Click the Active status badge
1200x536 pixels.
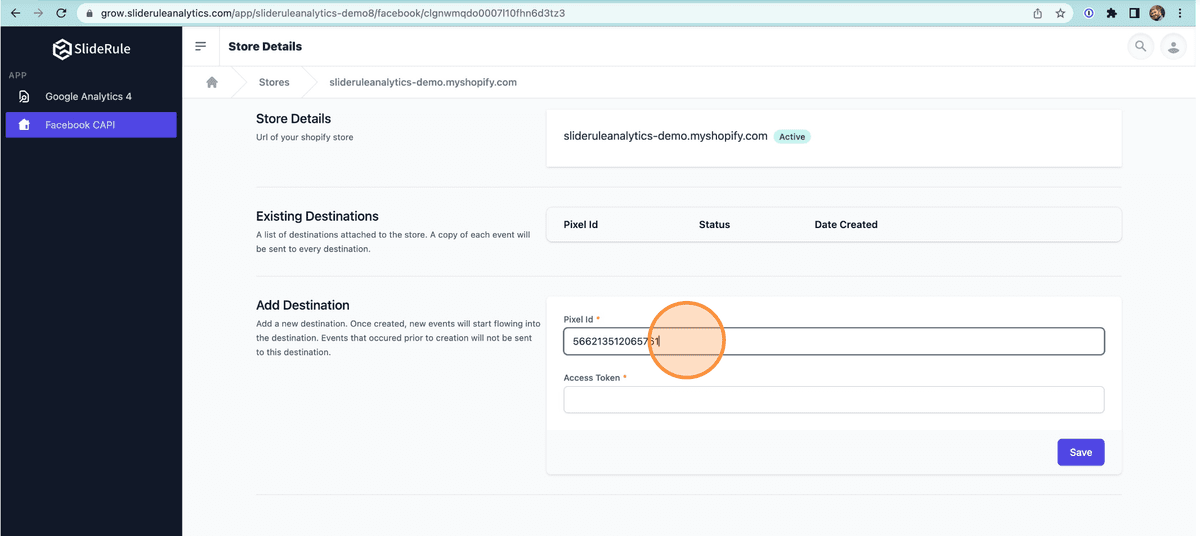point(792,137)
